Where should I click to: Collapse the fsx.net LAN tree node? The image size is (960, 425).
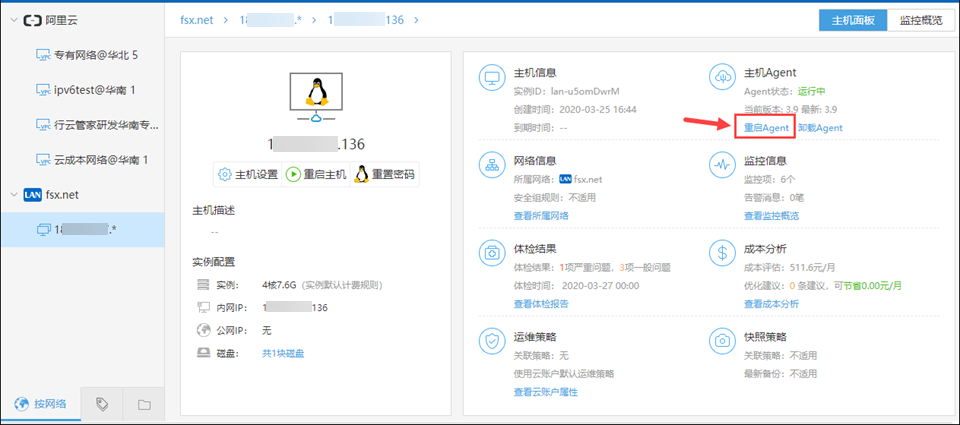13,195
